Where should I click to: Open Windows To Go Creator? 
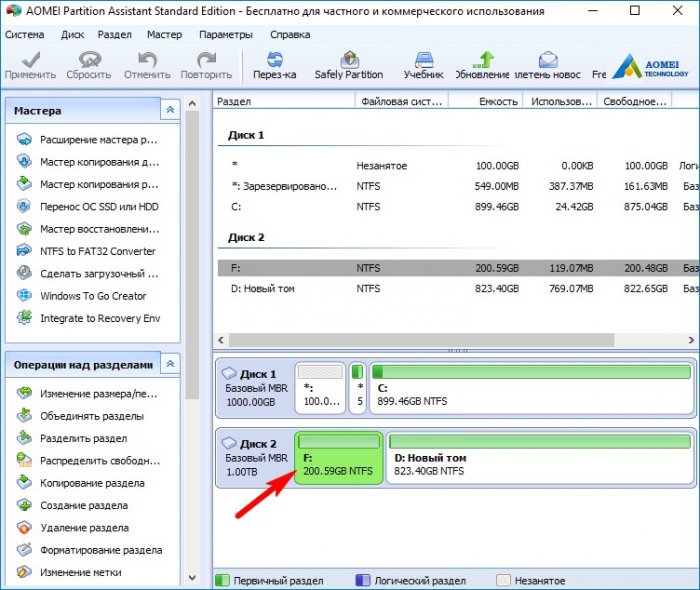pyautogui.click(x=81, y=296)
